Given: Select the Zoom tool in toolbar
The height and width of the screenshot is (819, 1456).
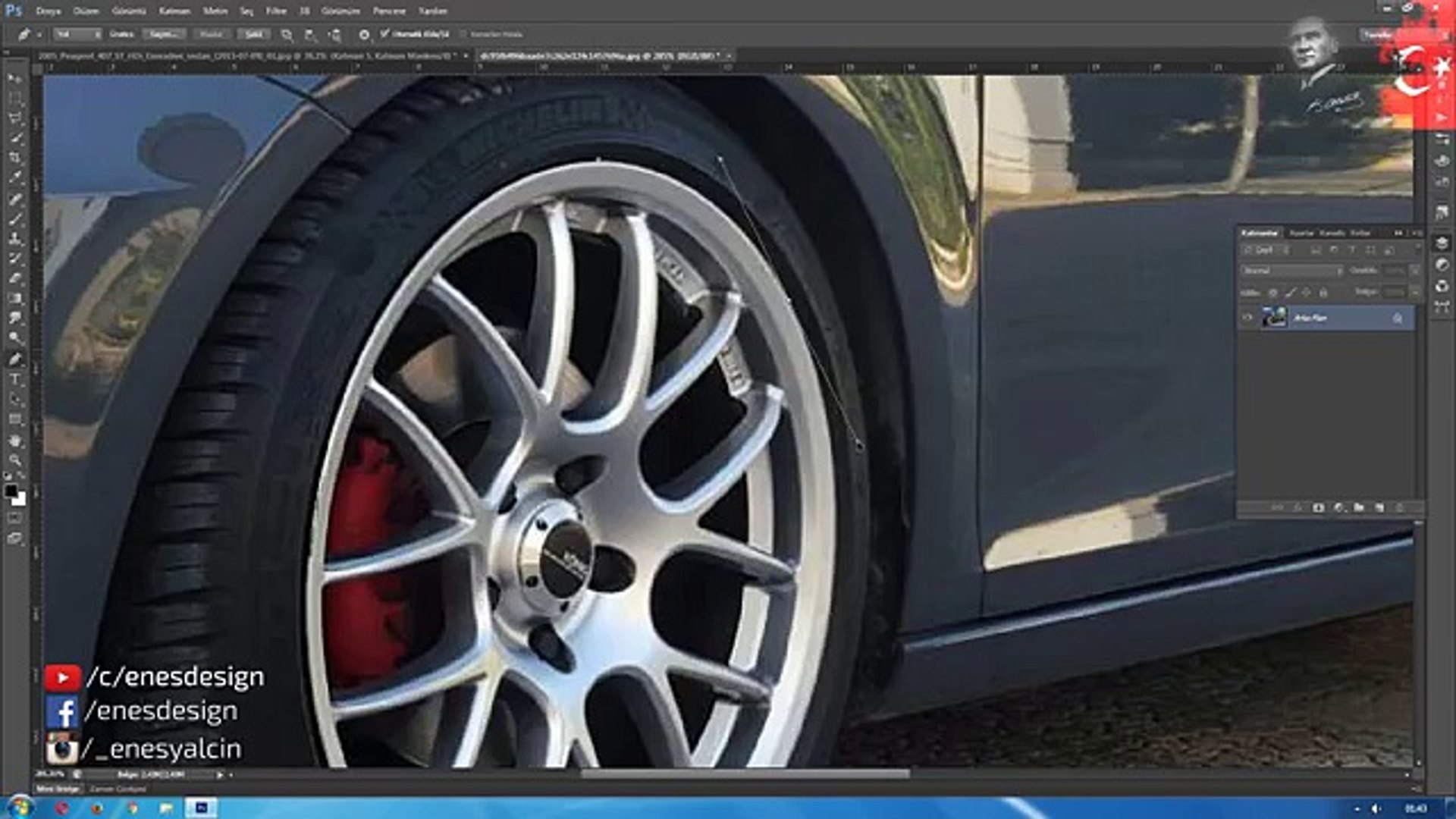Looking at the screenshot, I should coord(14,460).
